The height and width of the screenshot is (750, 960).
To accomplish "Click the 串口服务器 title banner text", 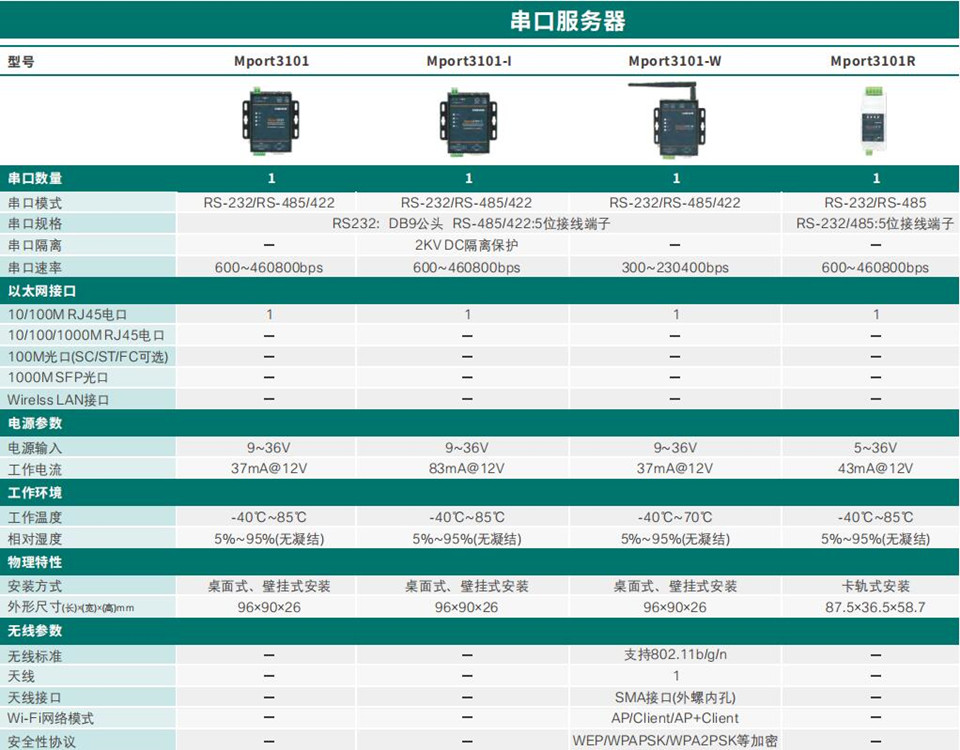I will tap(568, 21).
